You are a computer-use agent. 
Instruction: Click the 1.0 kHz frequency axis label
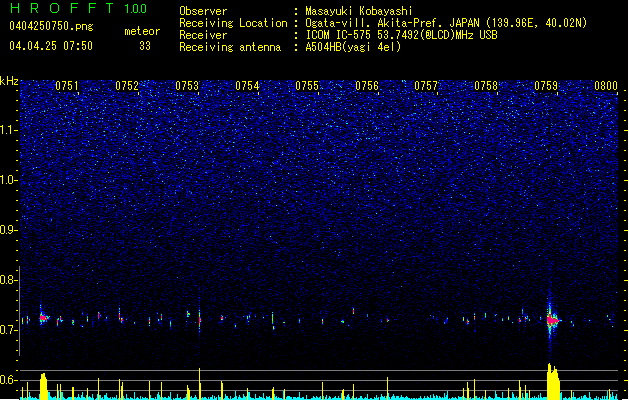tap(9, 180)
